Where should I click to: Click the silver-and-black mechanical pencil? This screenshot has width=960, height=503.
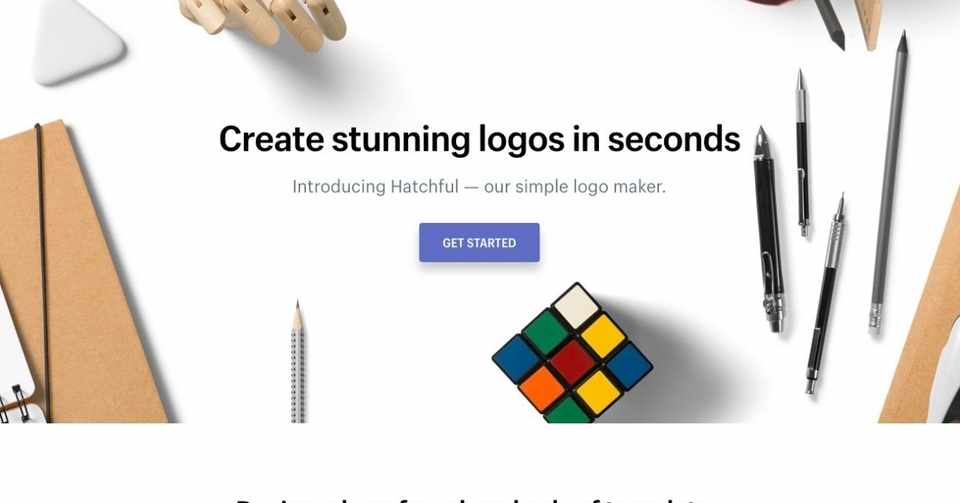[827, 294]
